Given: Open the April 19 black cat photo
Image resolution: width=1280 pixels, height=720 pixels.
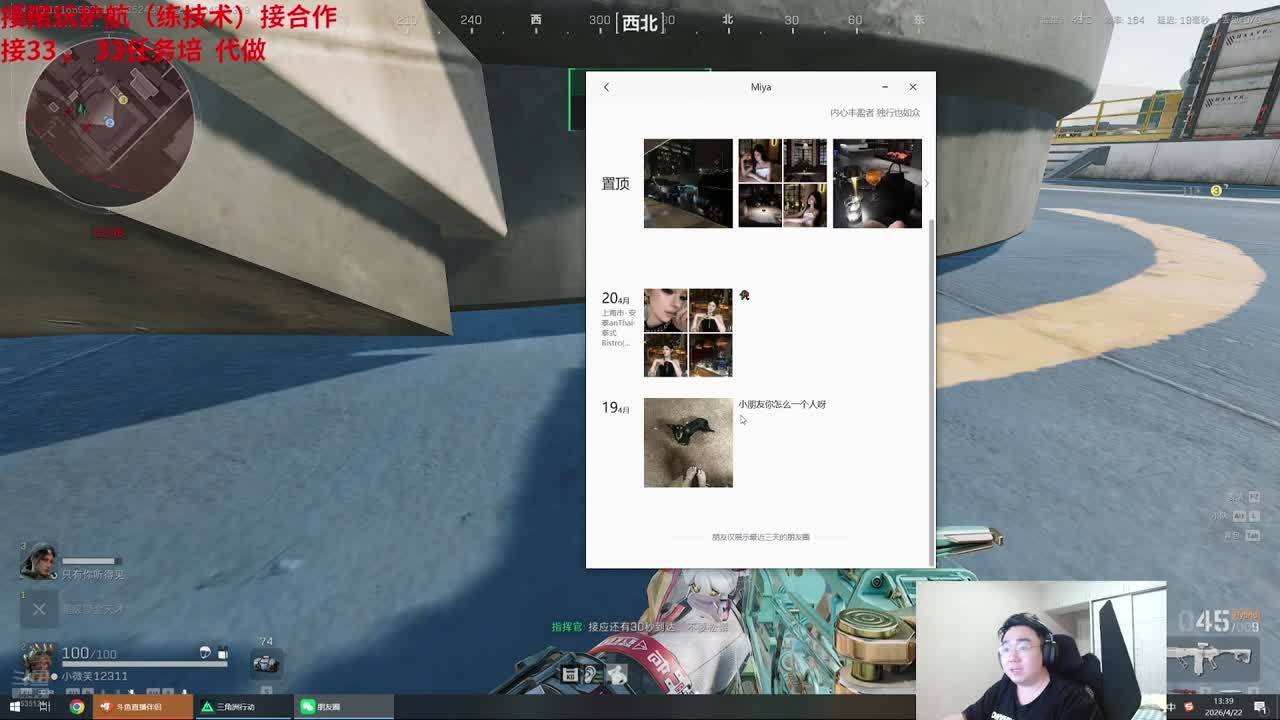Looking at the screenshot, I should coord(688,443).
